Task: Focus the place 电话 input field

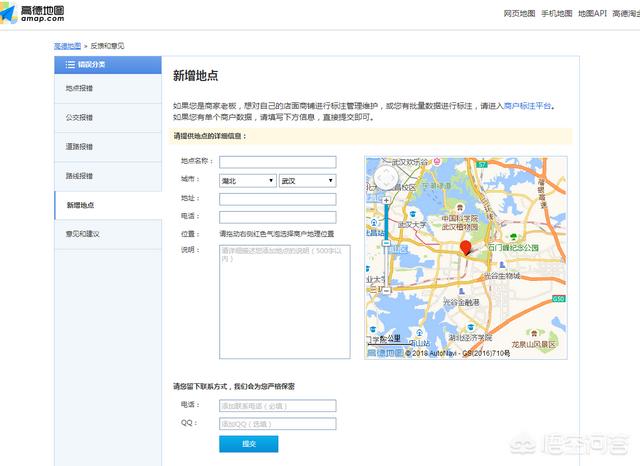Action: click(278, 217)
